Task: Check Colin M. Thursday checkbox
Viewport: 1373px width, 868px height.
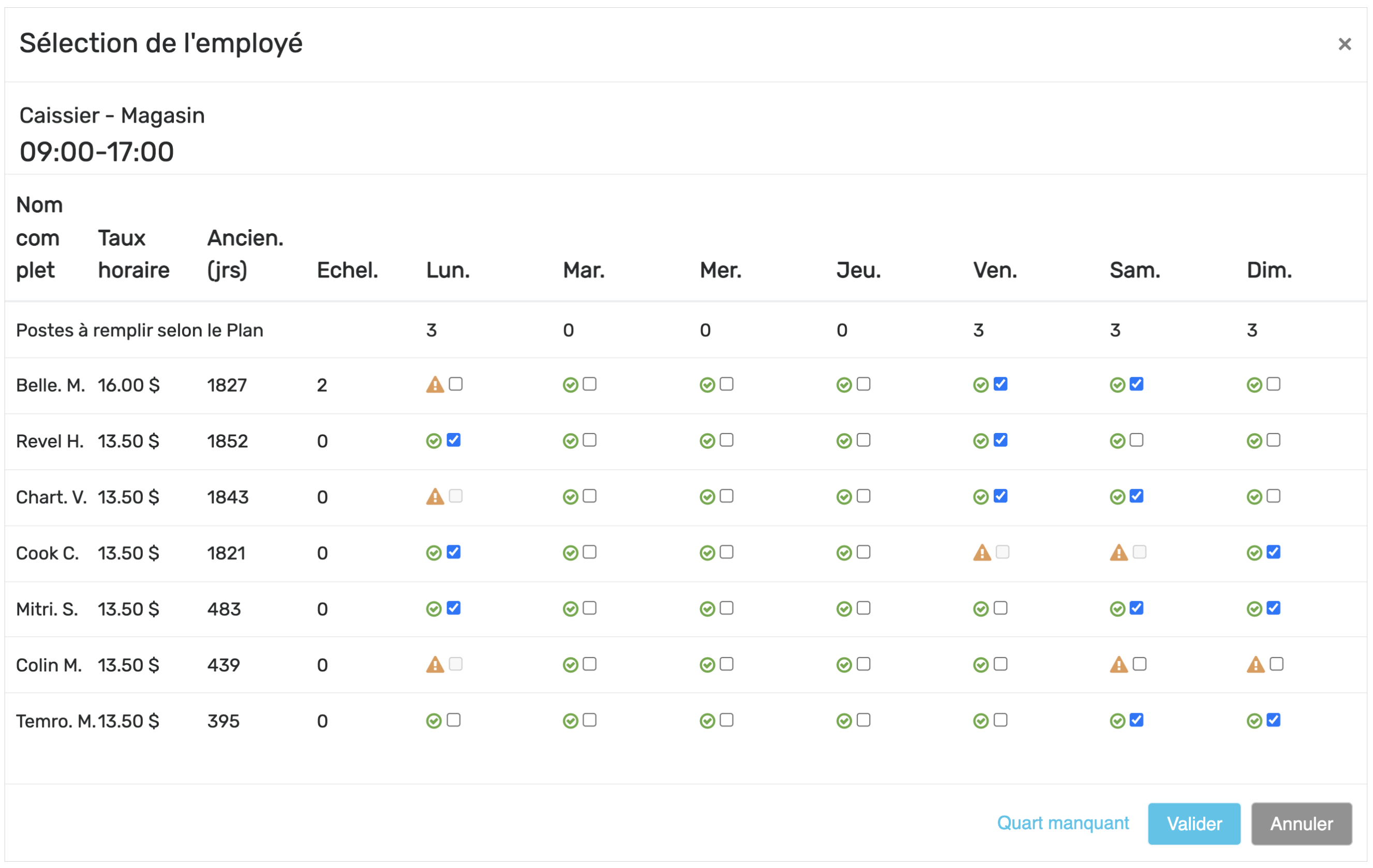Action: point(864,664)
